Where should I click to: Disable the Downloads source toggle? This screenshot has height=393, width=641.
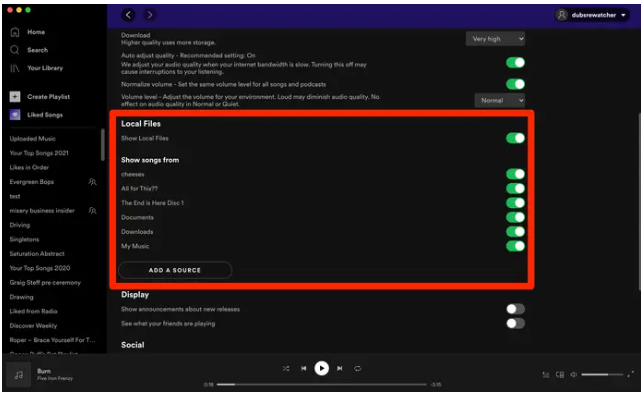[x=515, y=232]
